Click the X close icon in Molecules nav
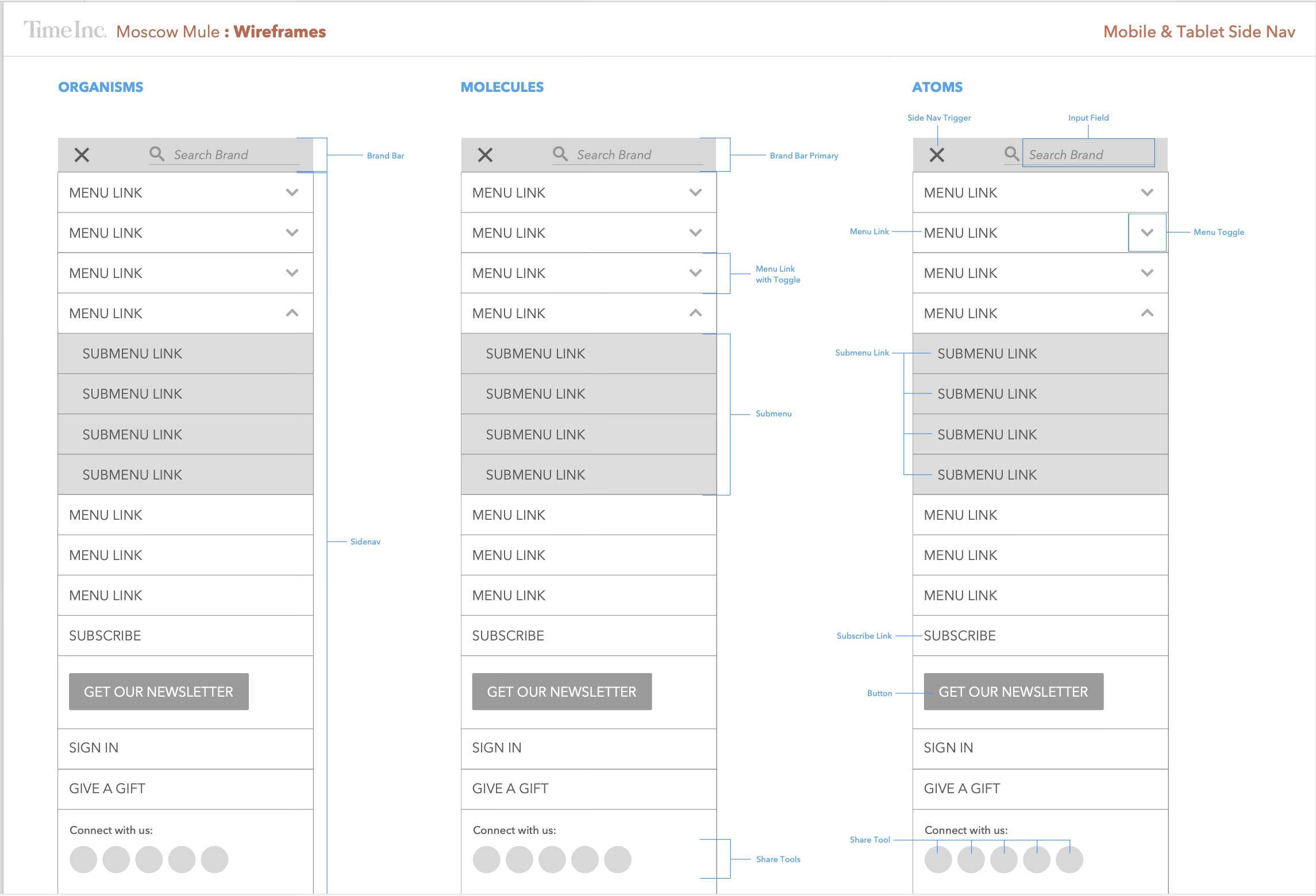 485,155
